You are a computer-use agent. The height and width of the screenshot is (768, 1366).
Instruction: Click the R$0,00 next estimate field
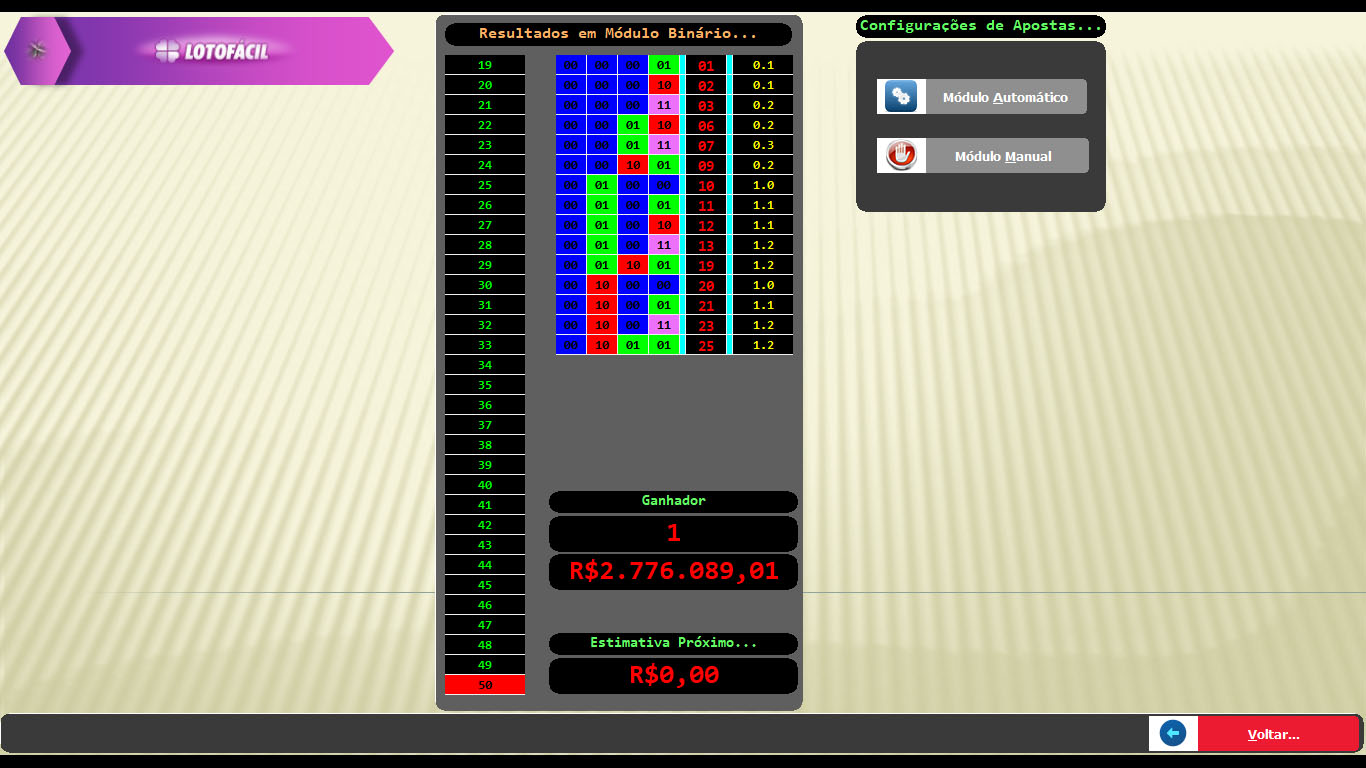pyautogui.click(x=673, y=675)
